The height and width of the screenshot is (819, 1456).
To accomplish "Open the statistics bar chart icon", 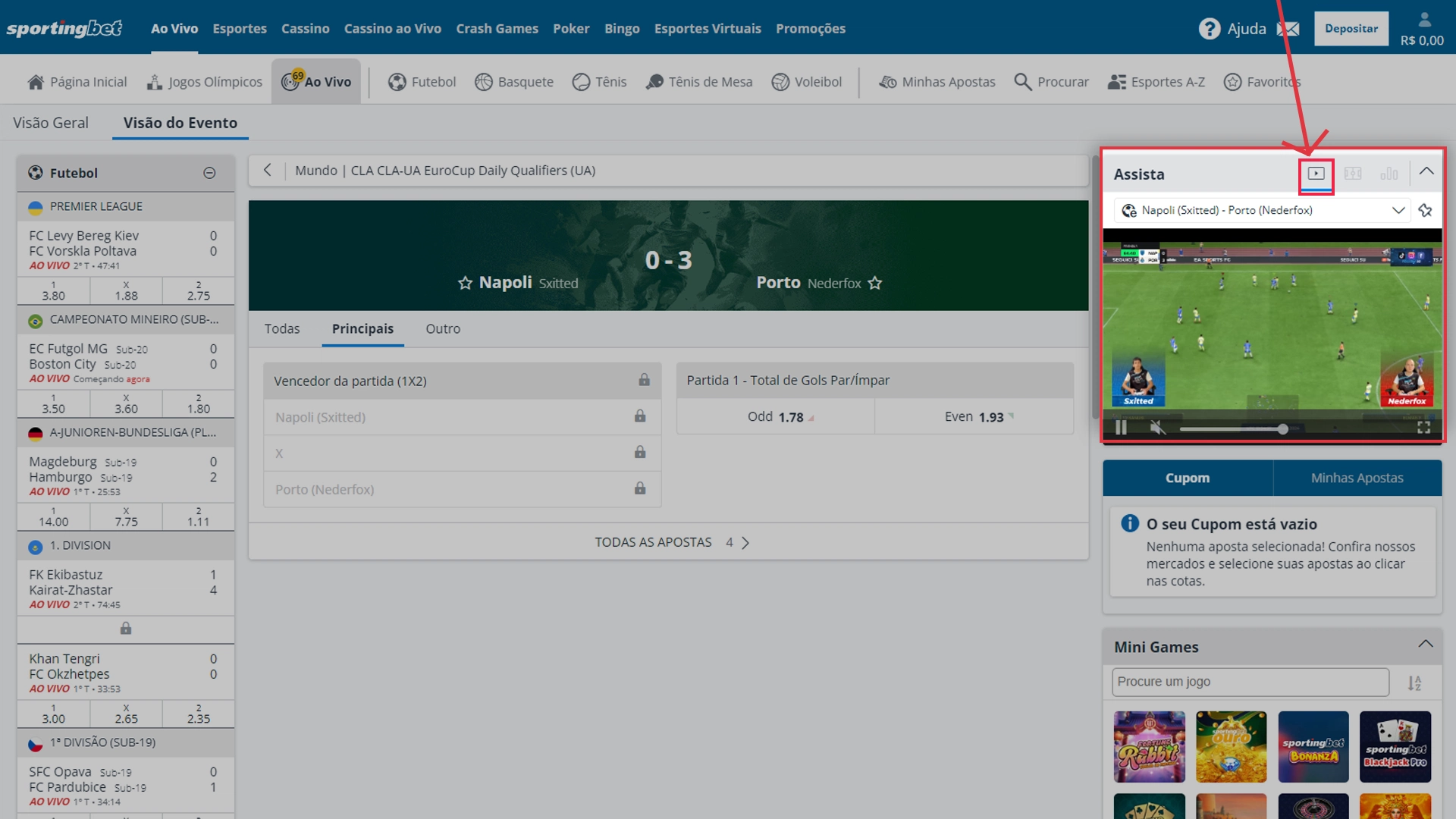I will (1389, 174).
